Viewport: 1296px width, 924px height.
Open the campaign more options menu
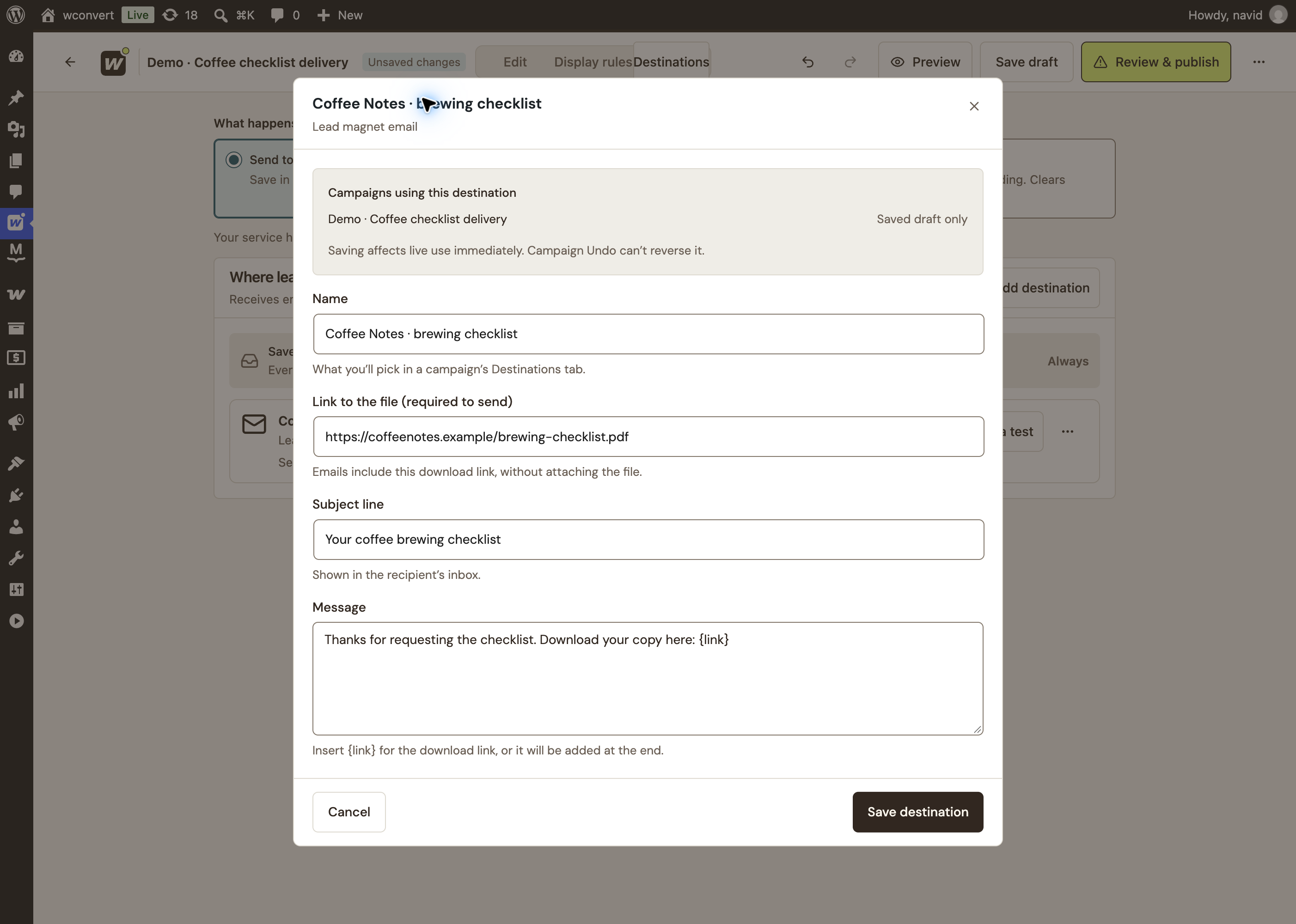click(x=1259, y=62)
